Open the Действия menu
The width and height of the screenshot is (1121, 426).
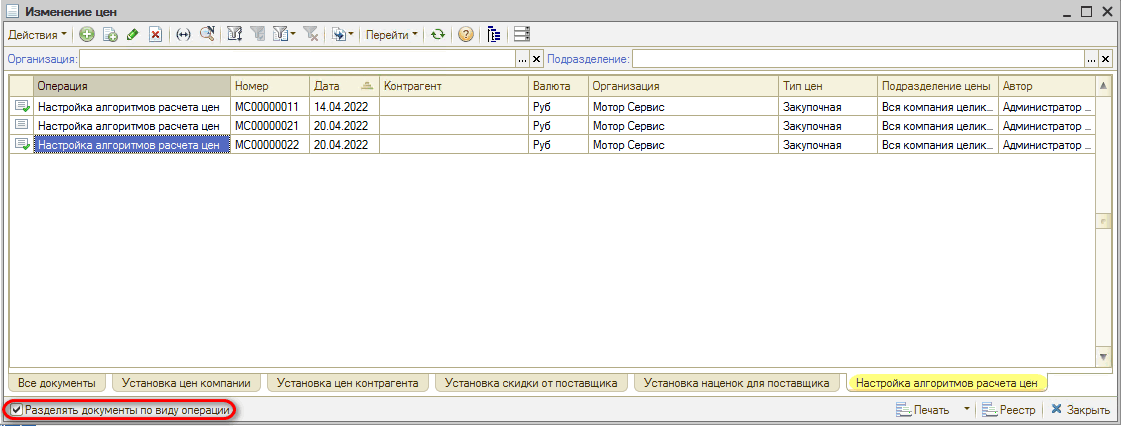click(x=38, y=34)
